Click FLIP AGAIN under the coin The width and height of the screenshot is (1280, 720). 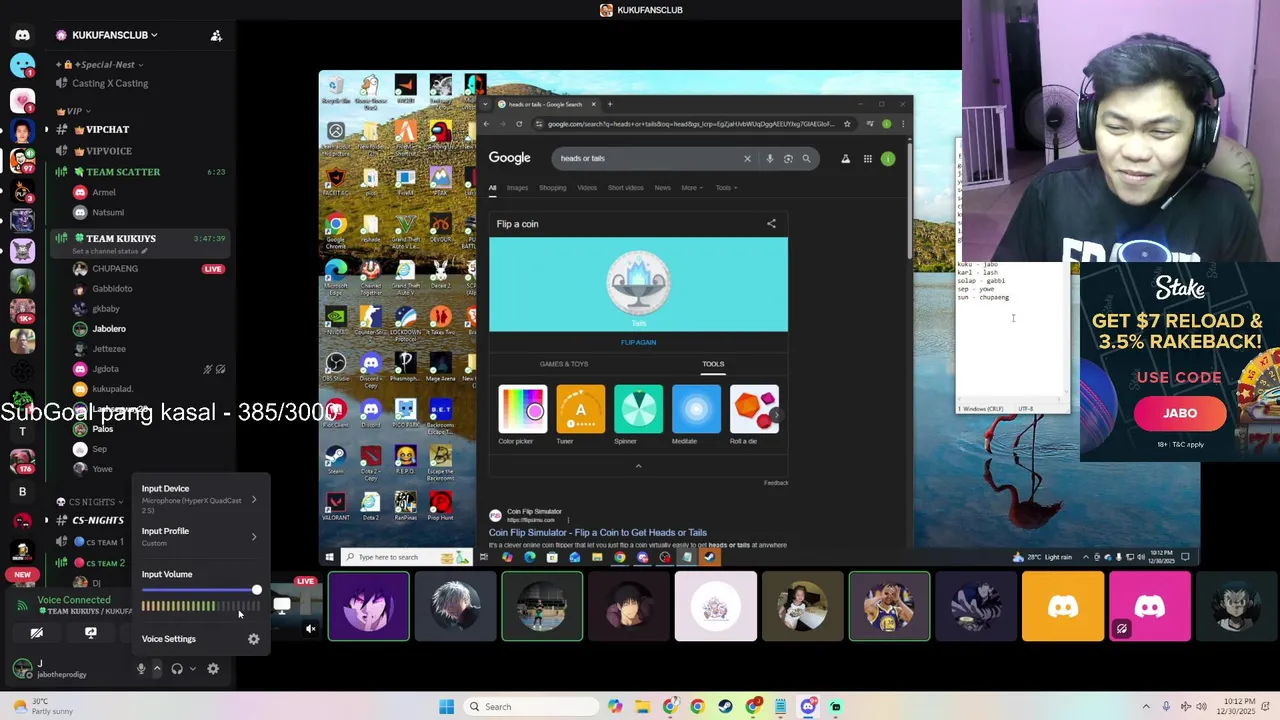(x=638, y=342)
